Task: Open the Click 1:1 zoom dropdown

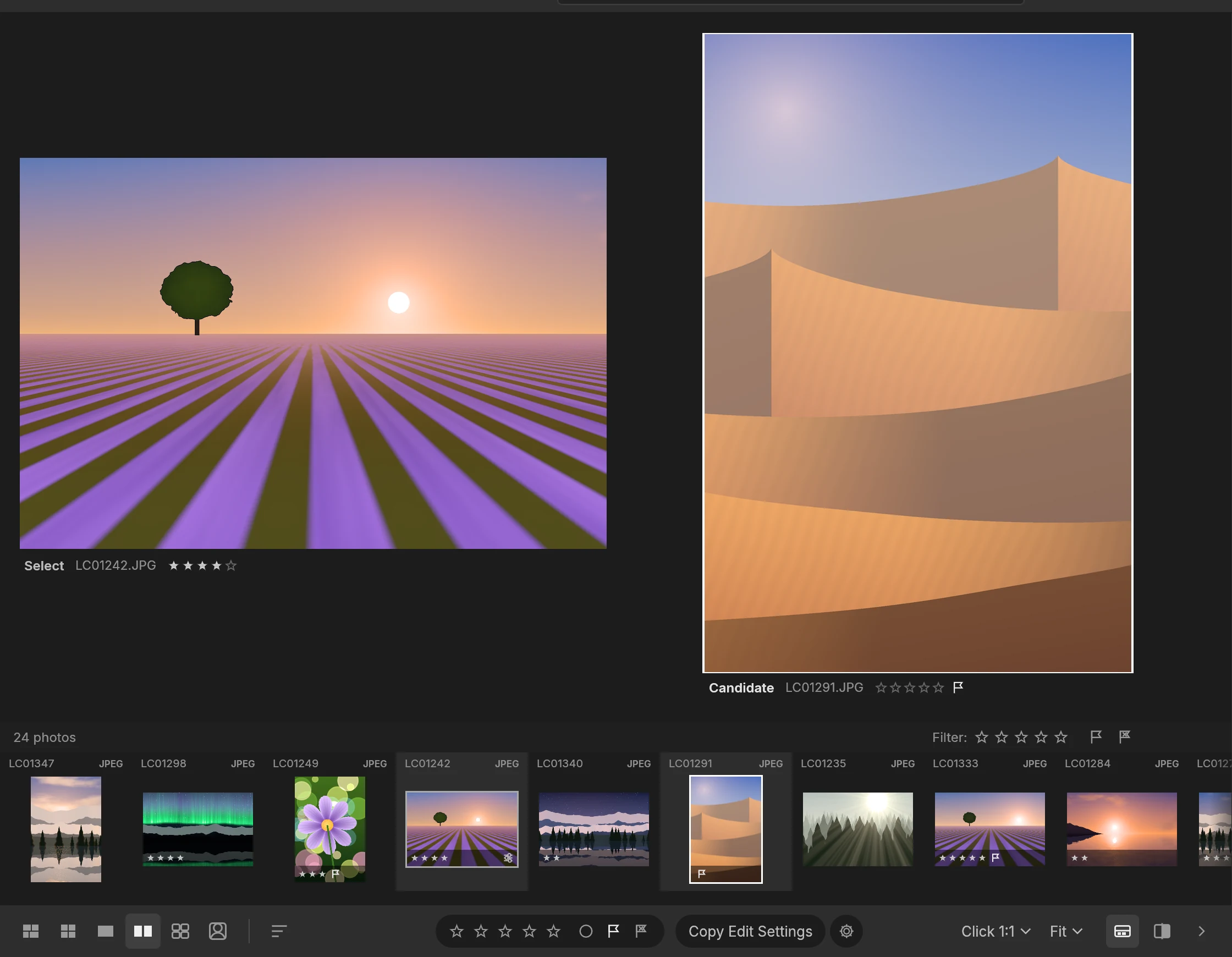Action: point(996,931)
